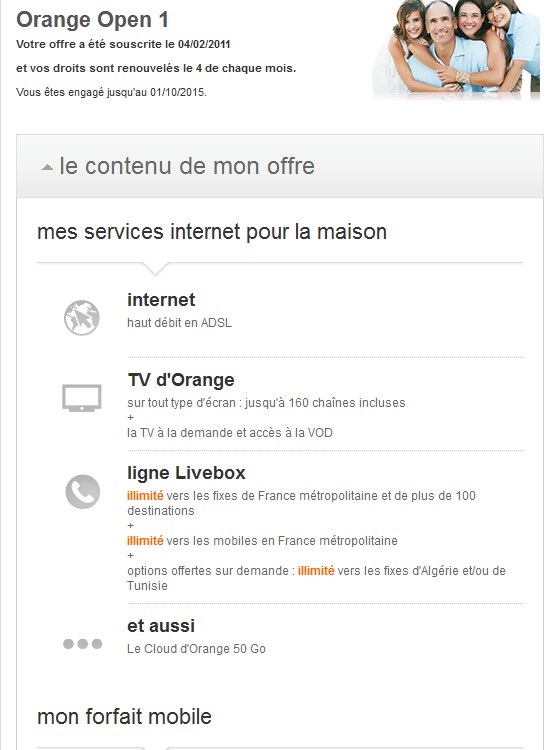Click first illimité label under ligne Livebox
Screen dimensions: 546x750
click(x=145, y=496)
